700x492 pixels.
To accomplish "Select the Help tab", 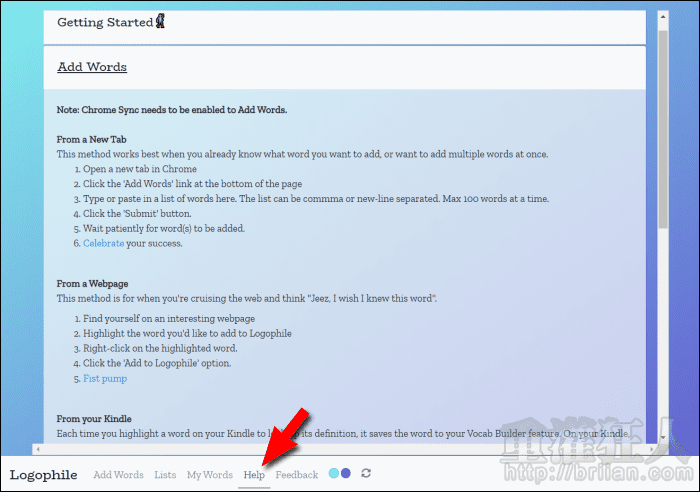I will [x=254, y=475].
